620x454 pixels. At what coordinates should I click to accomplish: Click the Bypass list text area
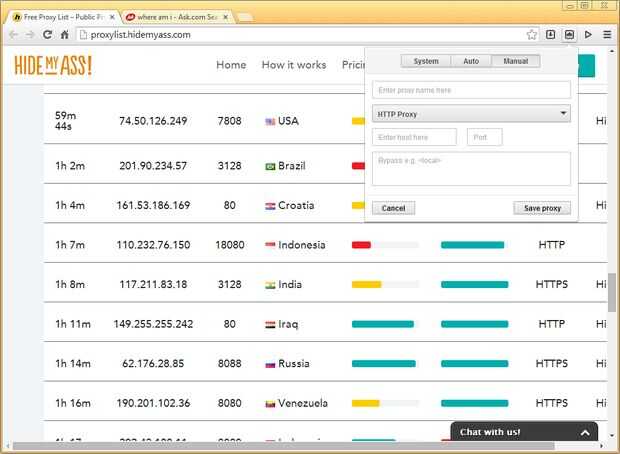(471, 169)
